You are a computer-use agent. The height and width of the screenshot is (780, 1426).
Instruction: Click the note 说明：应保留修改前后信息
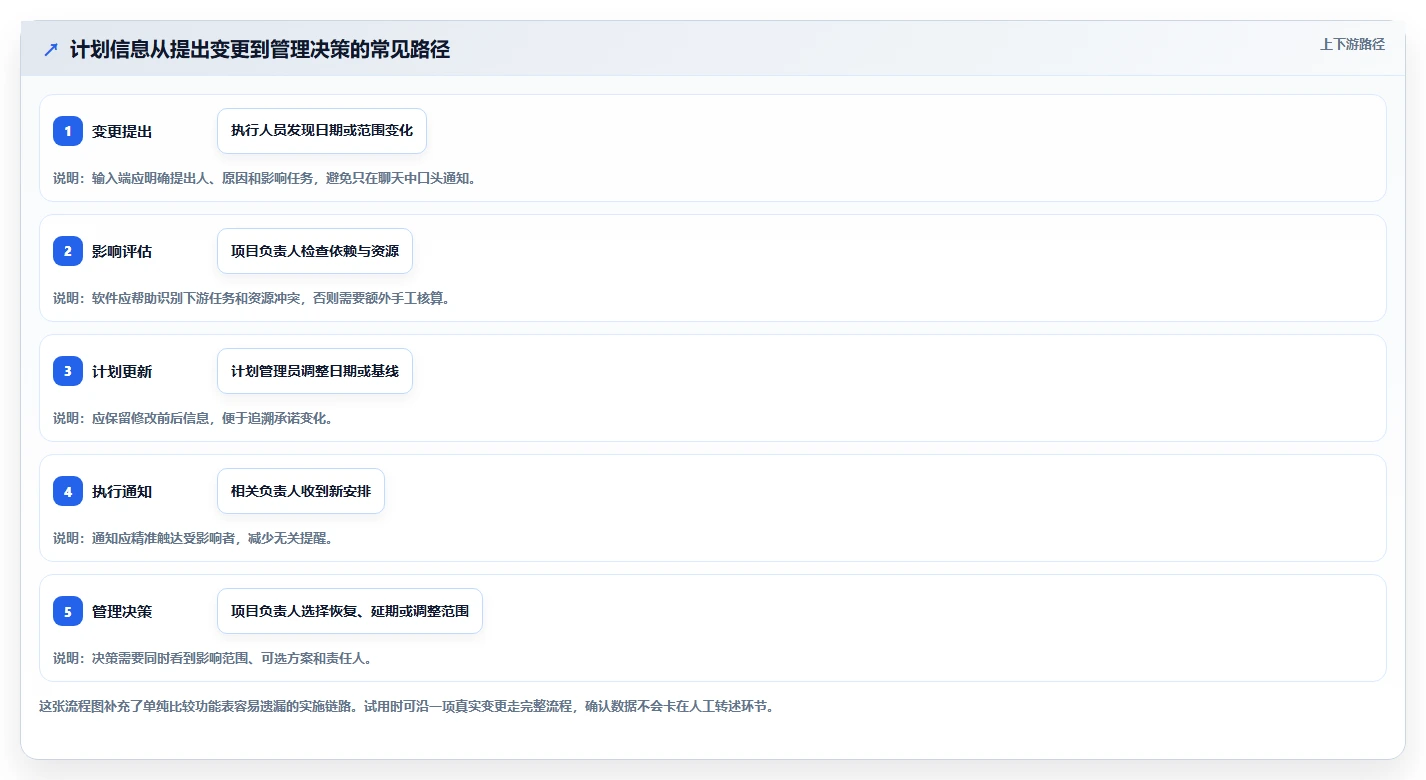click(192, 418)
